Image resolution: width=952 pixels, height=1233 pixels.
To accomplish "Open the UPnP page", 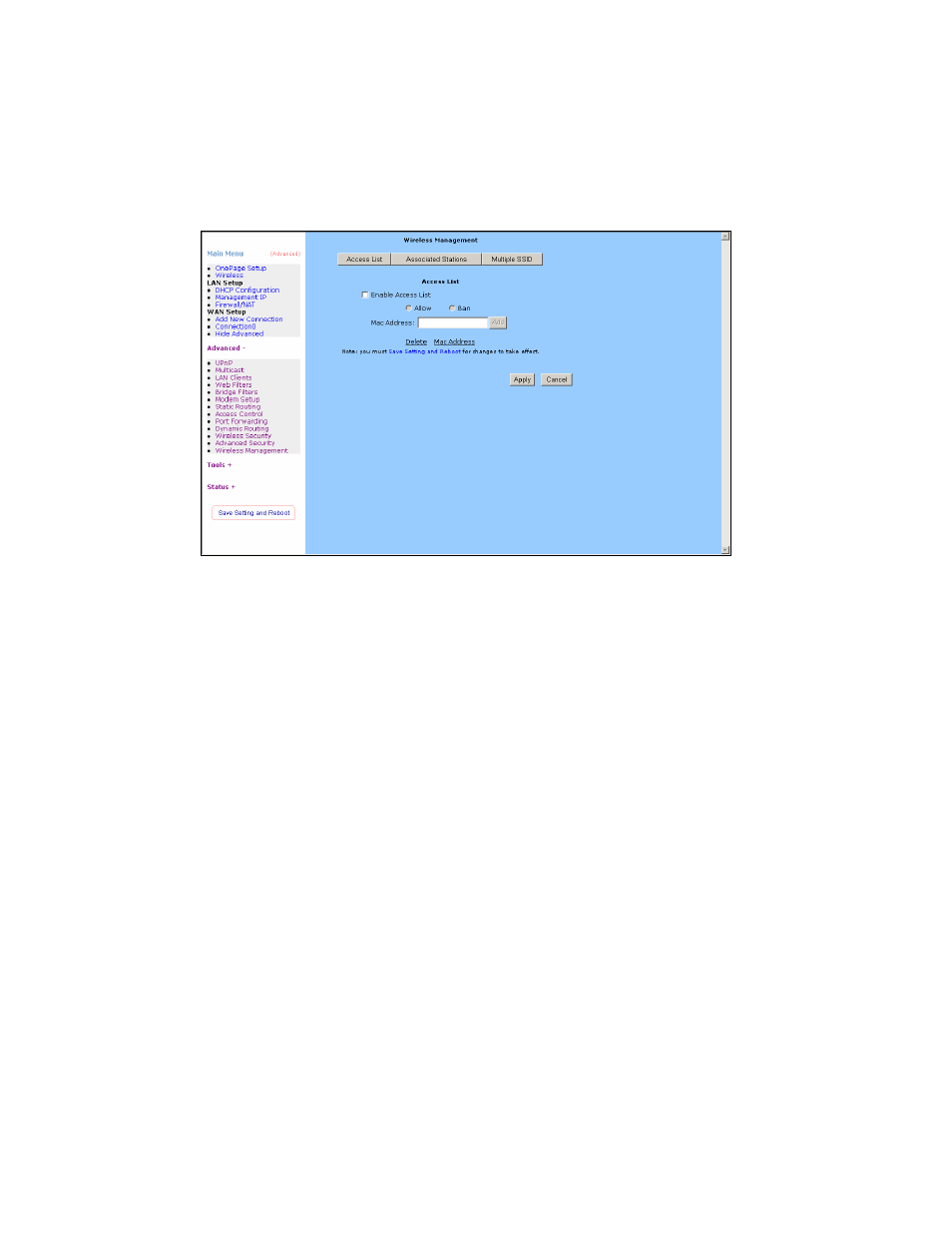I will 224,363.
